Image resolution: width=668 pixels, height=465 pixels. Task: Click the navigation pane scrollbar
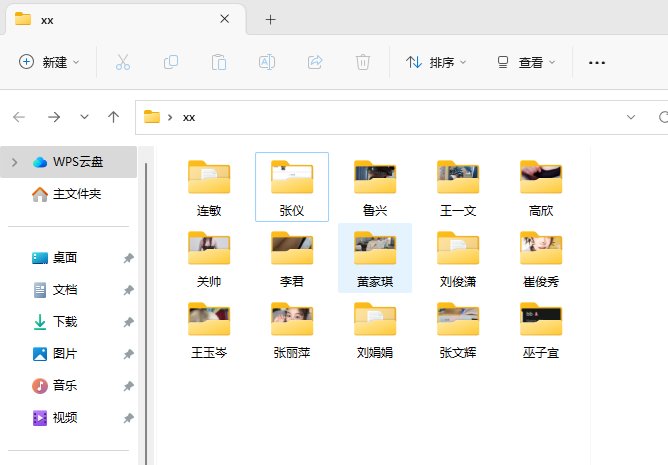pyautogui.click(x=146, y=313)
